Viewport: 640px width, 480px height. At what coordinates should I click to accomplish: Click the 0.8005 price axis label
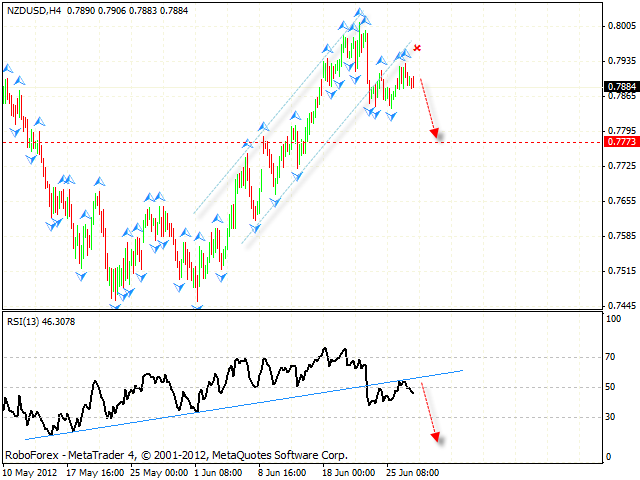[620, 29]
